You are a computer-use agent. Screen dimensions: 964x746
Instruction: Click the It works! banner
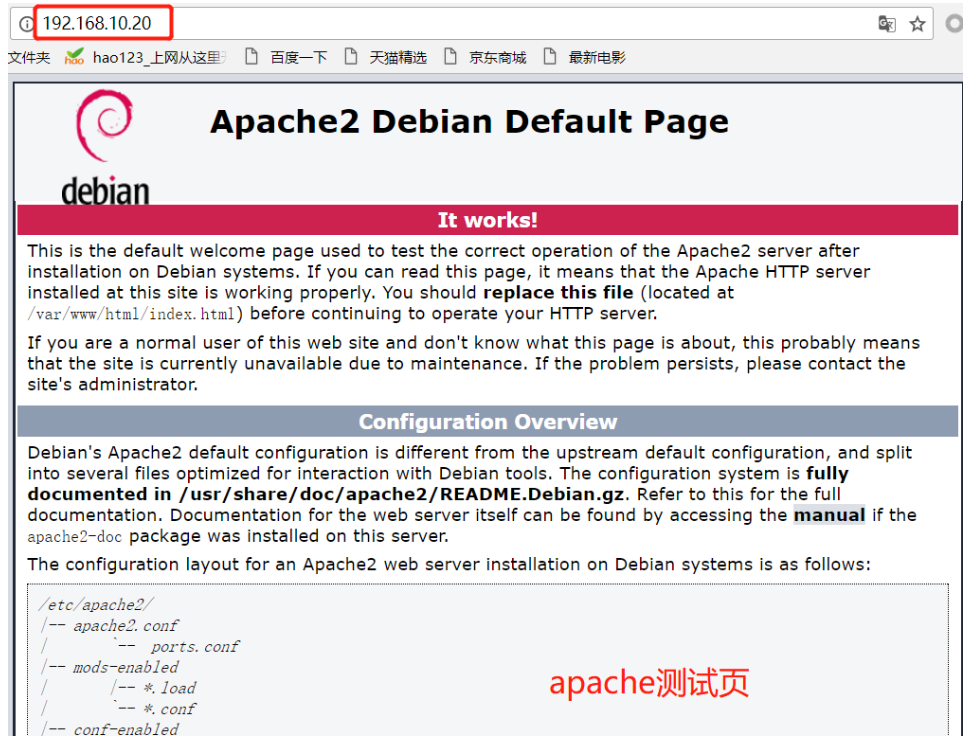(488, 220)
